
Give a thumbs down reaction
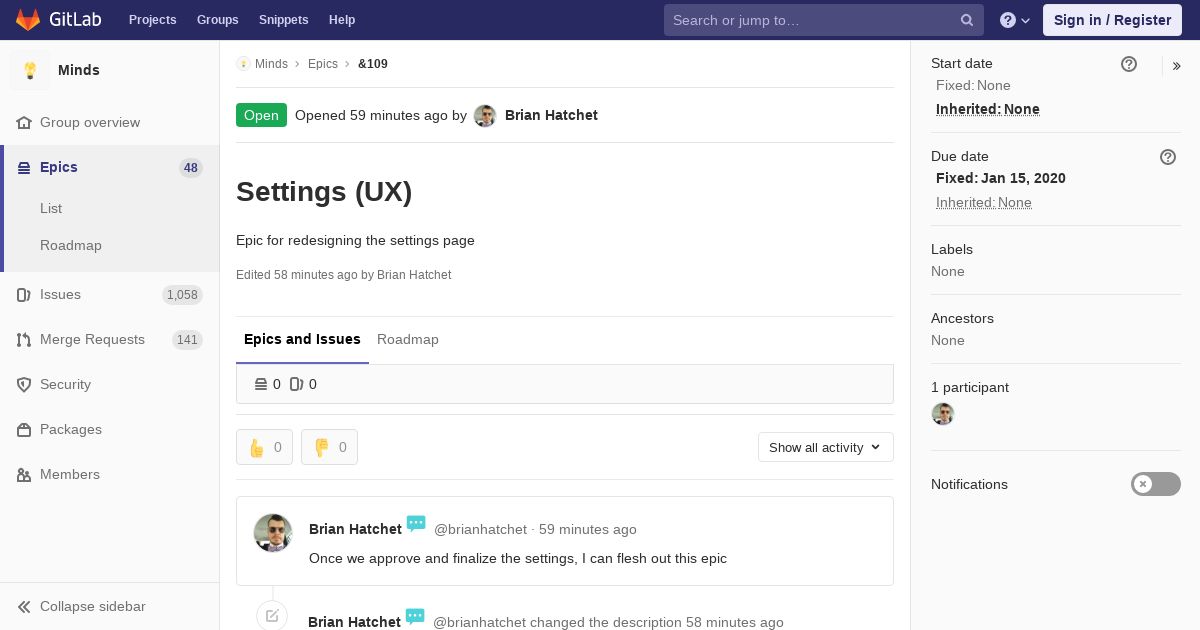[x=329, y=447]
